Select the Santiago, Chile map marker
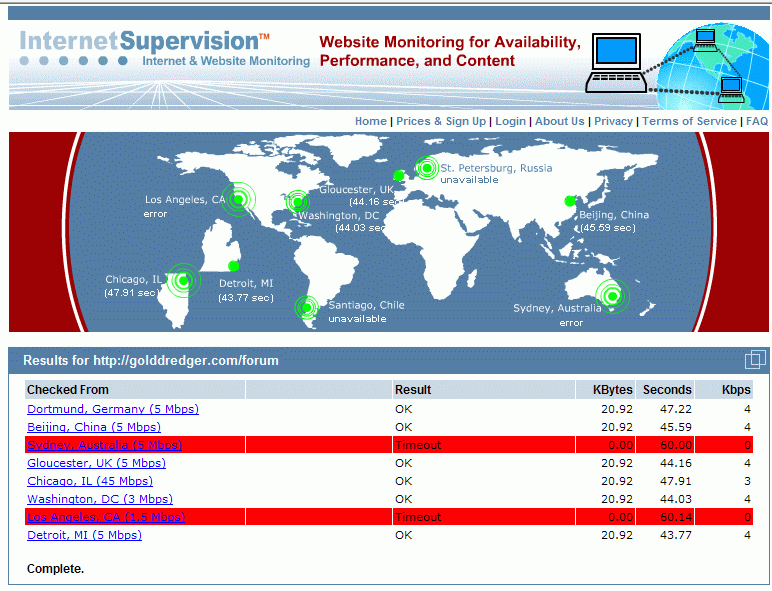772x591 pixels. [x=306, y=308]
